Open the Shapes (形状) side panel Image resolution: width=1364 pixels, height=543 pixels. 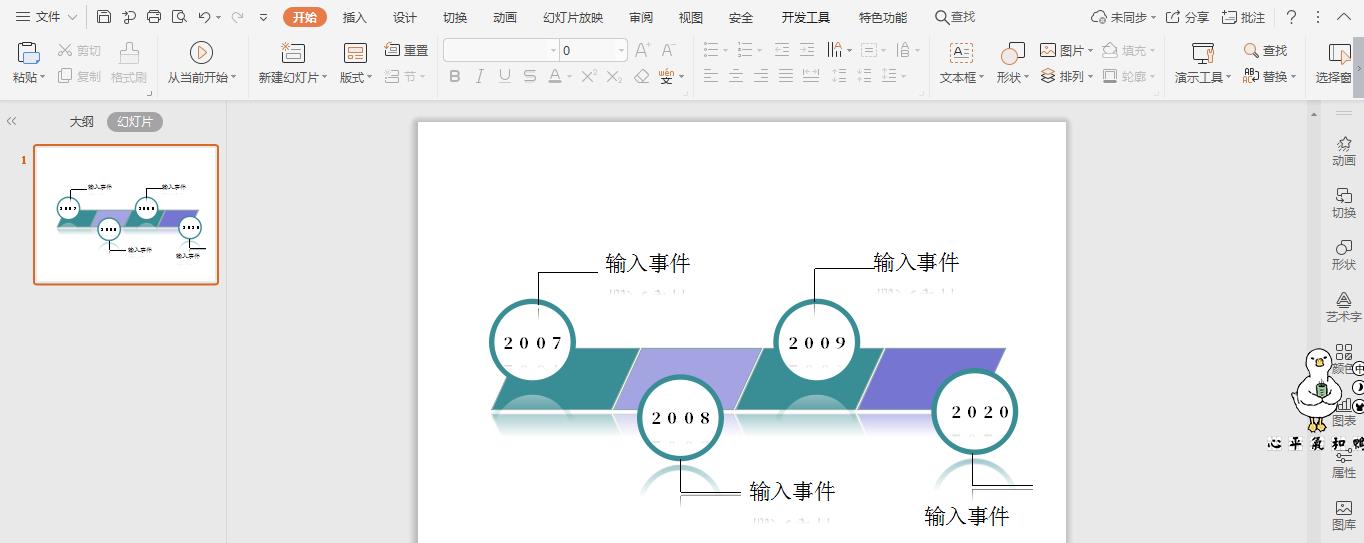pos(1344,255)
